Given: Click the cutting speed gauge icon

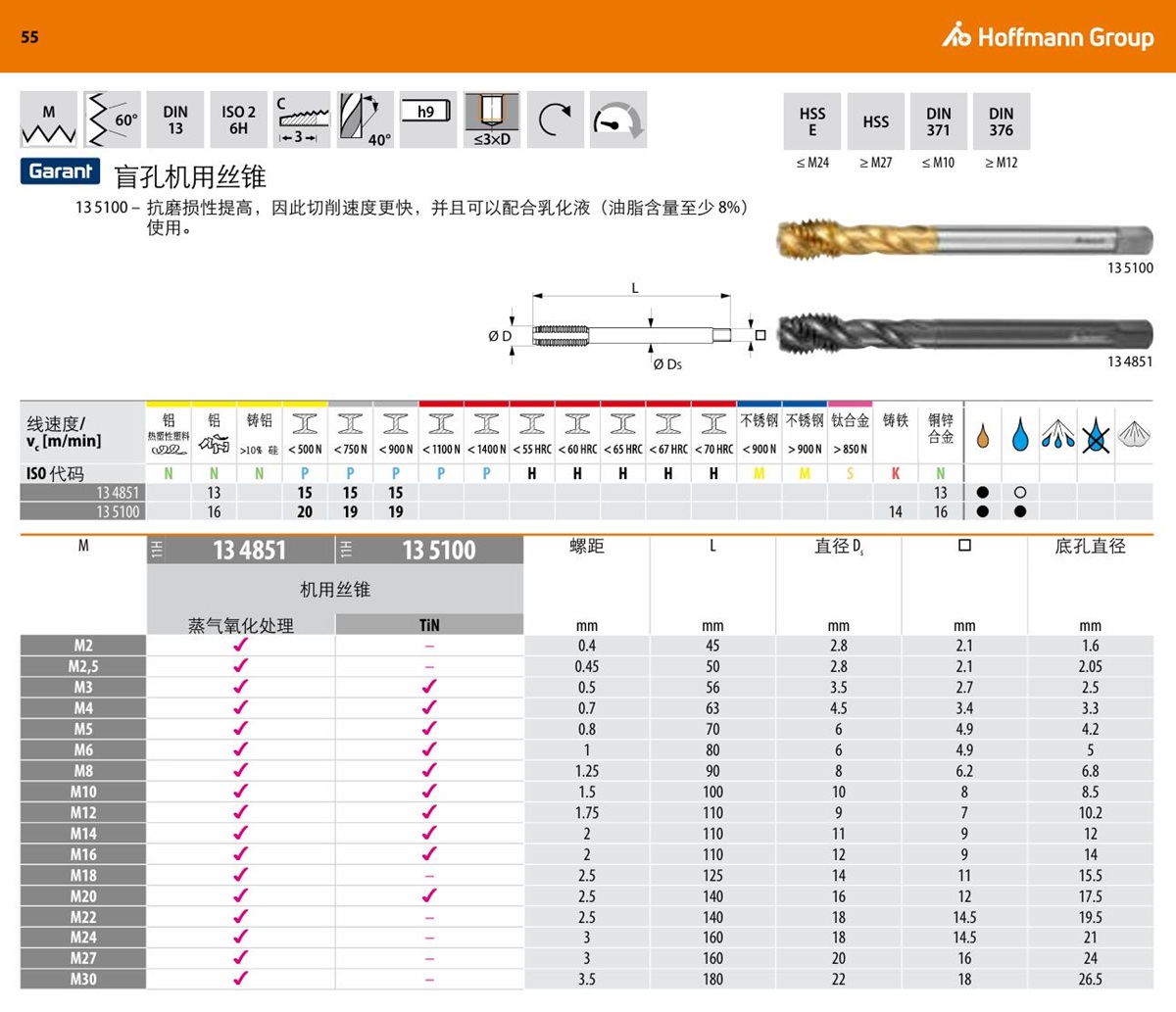Looking at the screenshot, I should pos(618,120).
